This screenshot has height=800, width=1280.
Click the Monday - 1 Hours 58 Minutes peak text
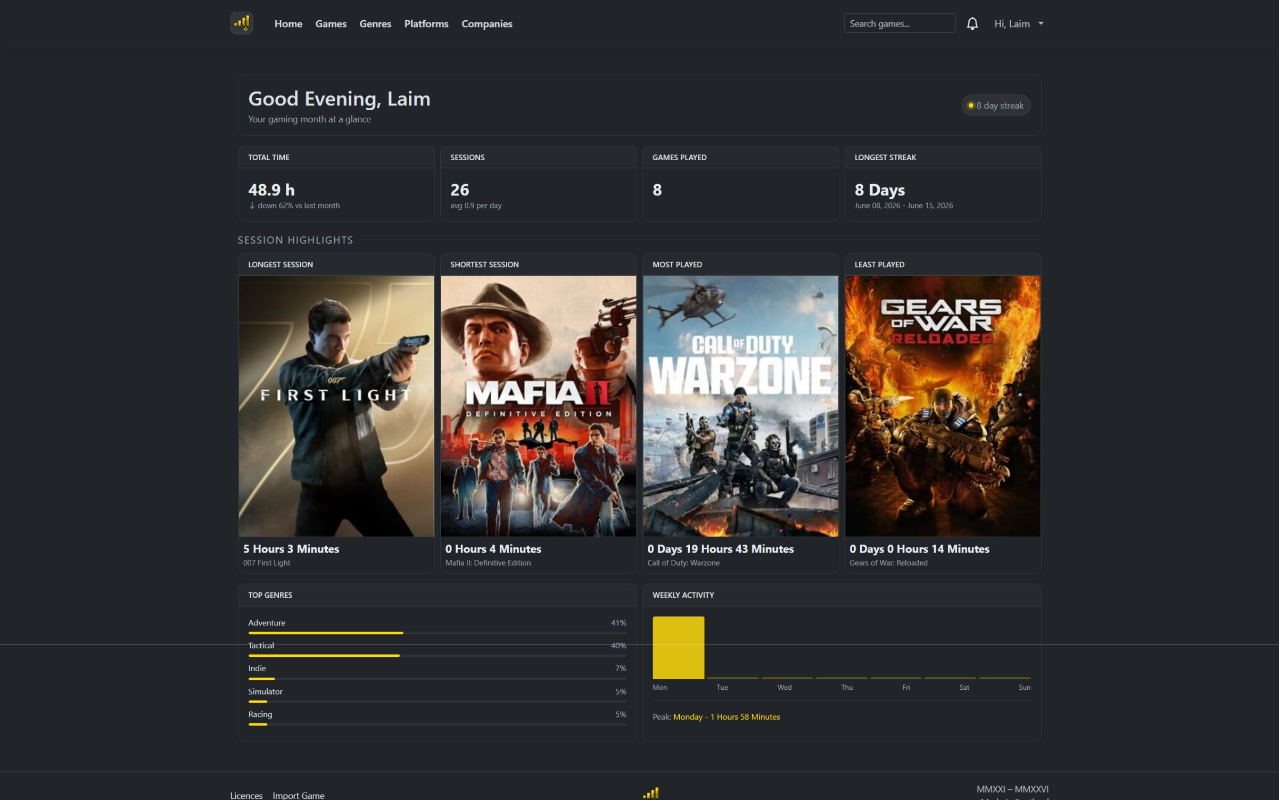coord(727,717)
